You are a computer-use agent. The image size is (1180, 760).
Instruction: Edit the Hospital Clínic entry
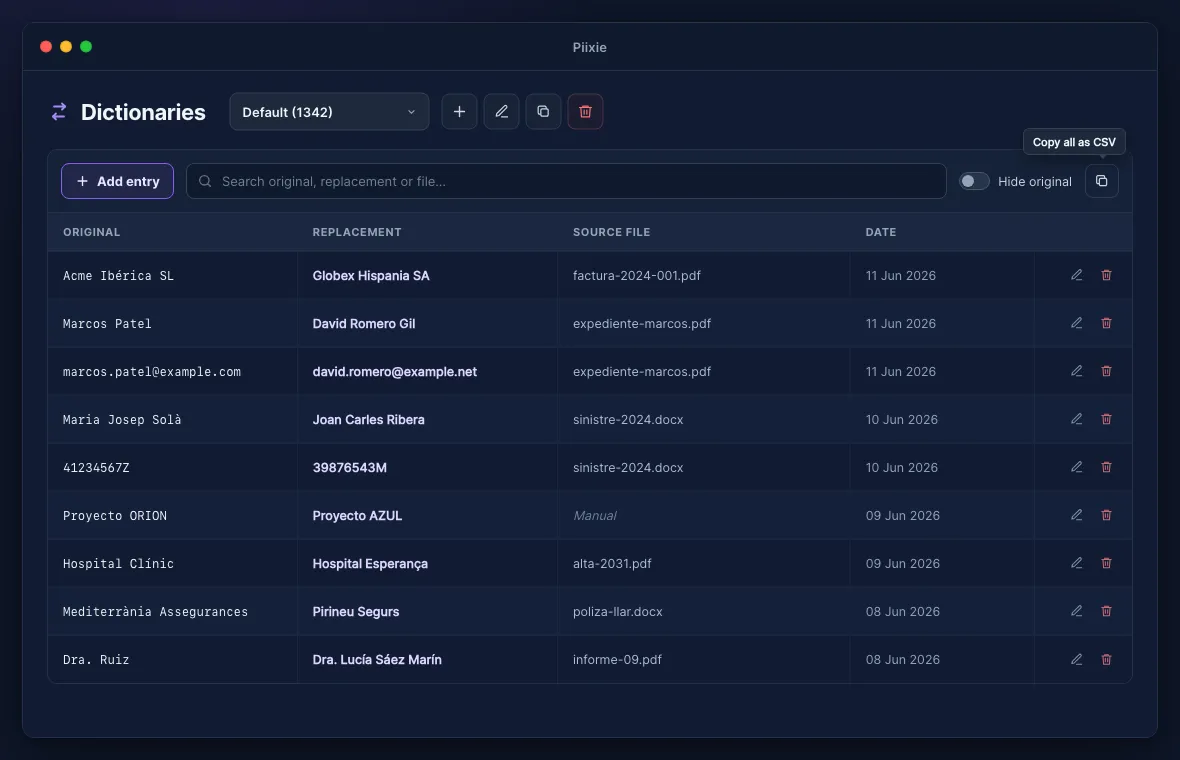pyautogui.click(x=1077, y=564)
